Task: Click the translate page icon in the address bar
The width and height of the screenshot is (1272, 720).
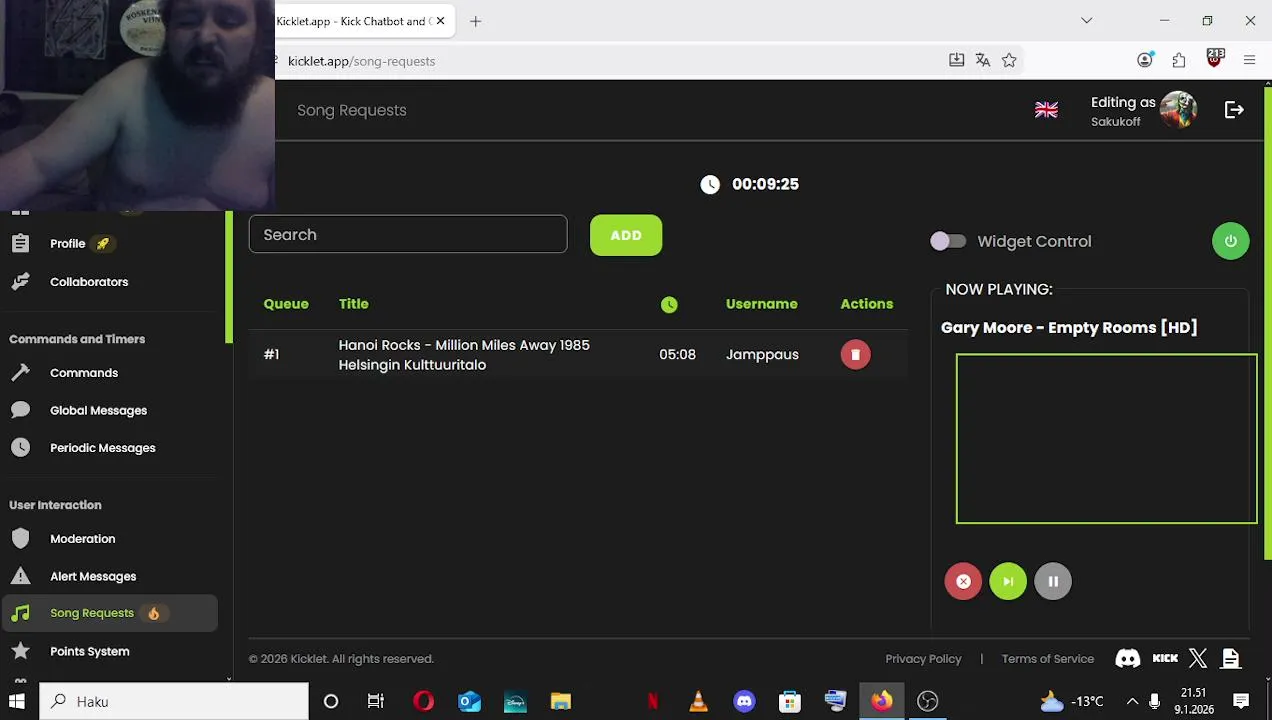Action: coord(983,60)
